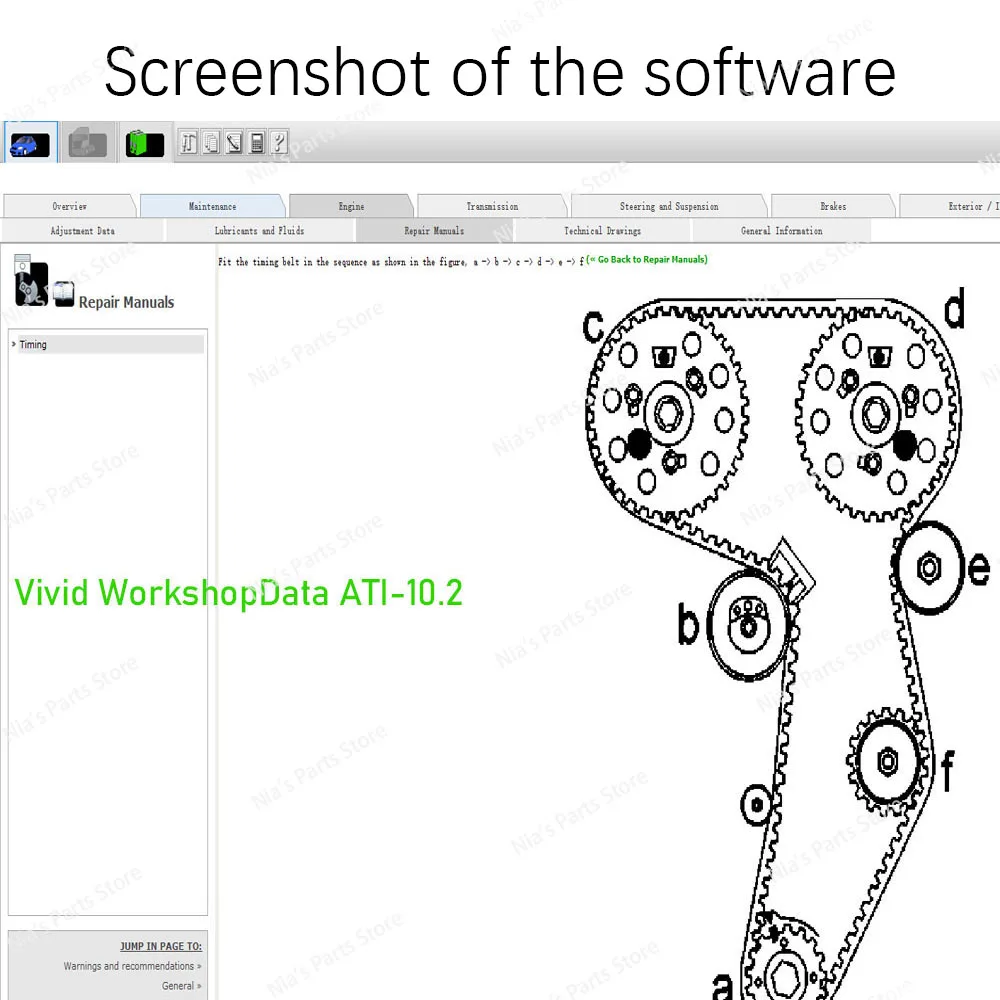Screen dimensions: 1000x1000
Task: Select the Repair Manuals sub-tab
Action: [434, 231]
